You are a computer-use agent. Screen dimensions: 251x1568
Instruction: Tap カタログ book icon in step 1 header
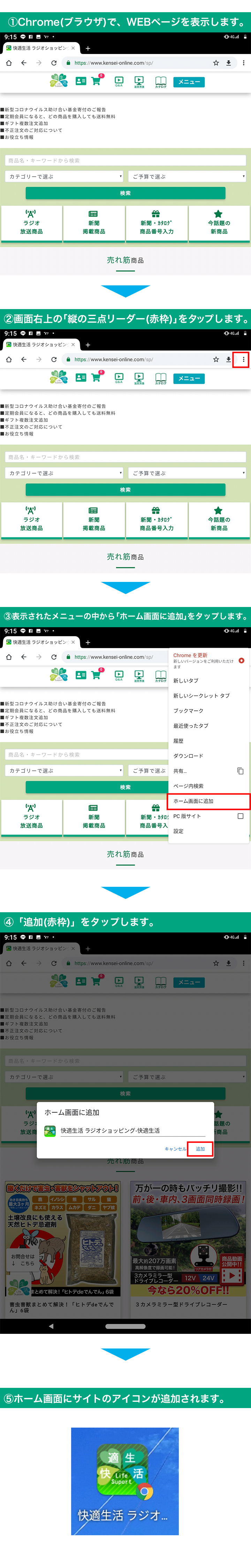160,82
